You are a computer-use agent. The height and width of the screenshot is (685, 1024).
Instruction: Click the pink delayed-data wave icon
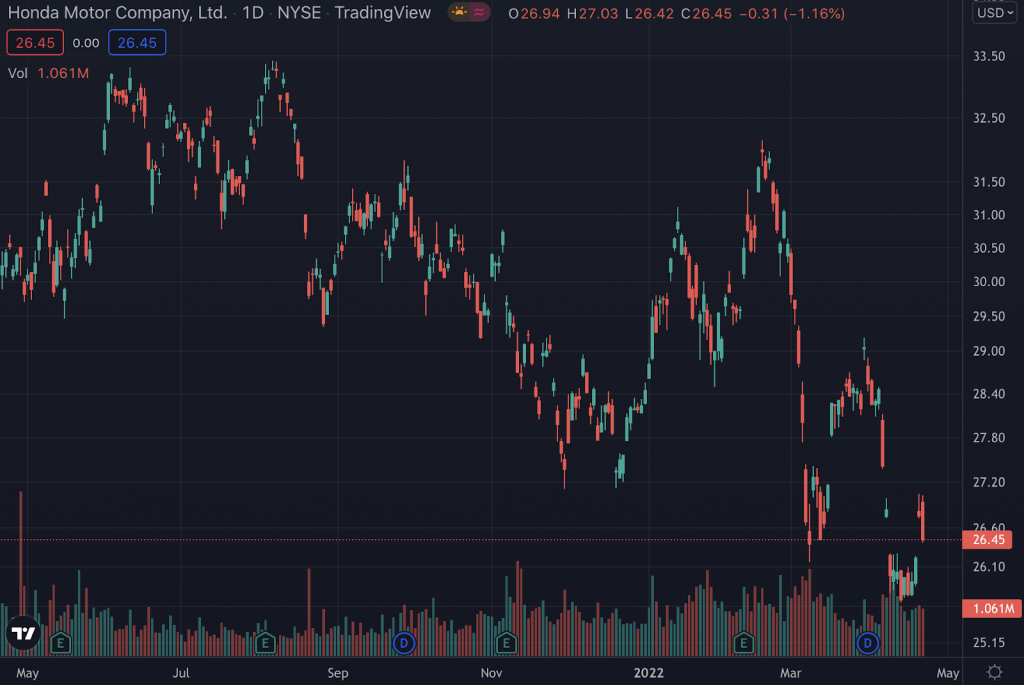pyautogui.click(x=479, y=12)
